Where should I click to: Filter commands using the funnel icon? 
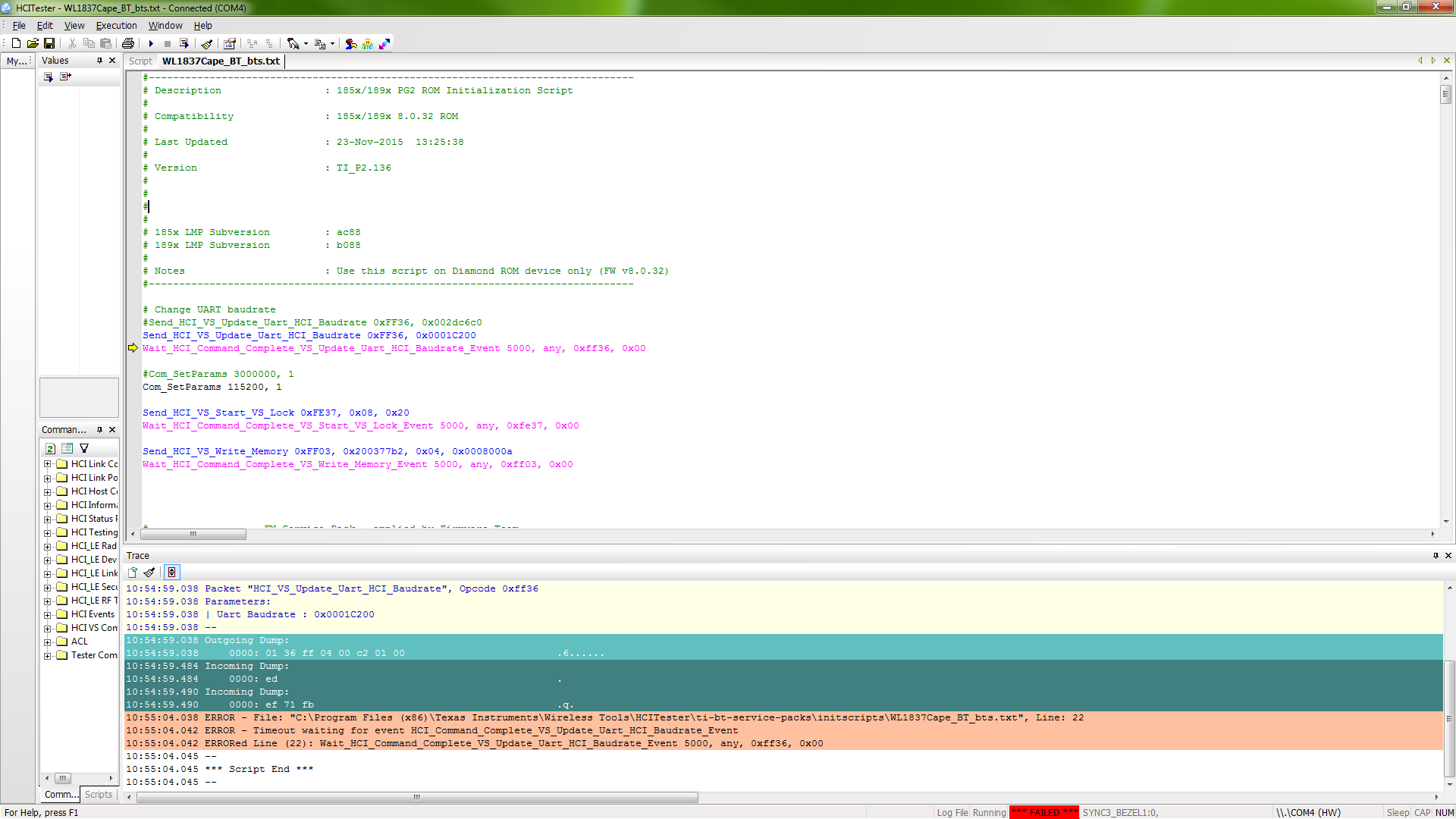pyautogui.click(x=84, y=448)
